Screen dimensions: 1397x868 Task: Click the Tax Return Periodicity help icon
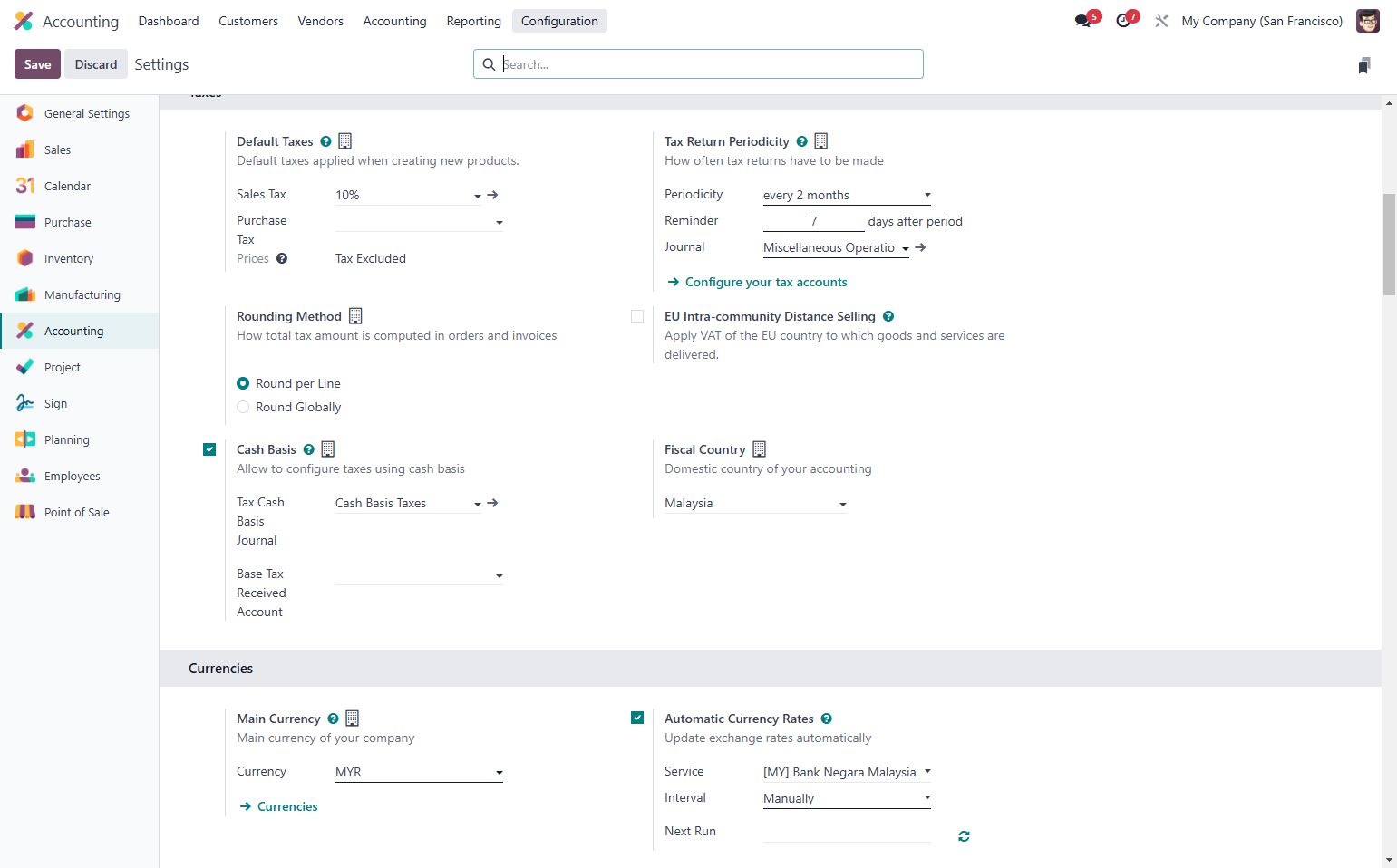pos(802,141)
